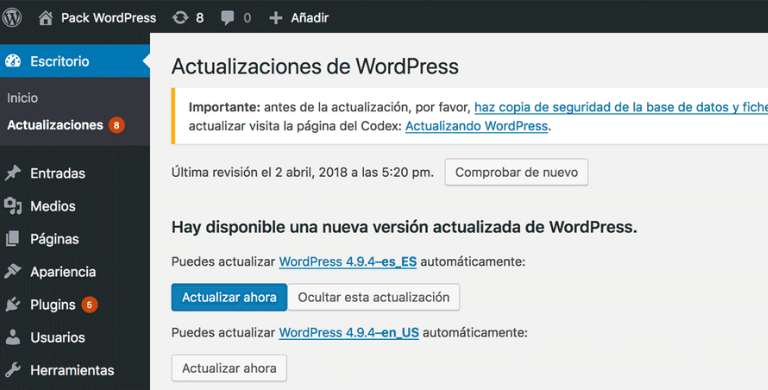The image size is (768, 390).
Task: Click the blue Actualizar ahora button
Action: 229,297
